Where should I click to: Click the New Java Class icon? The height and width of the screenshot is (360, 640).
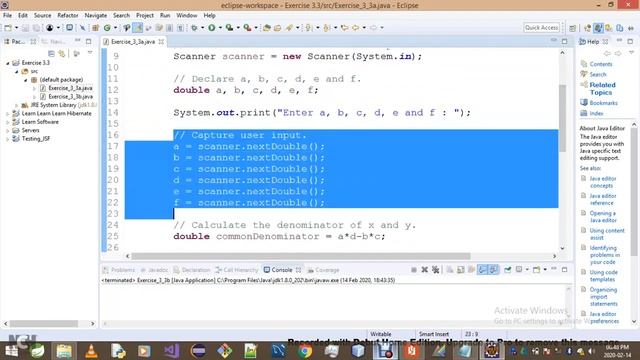coord(107,28)
